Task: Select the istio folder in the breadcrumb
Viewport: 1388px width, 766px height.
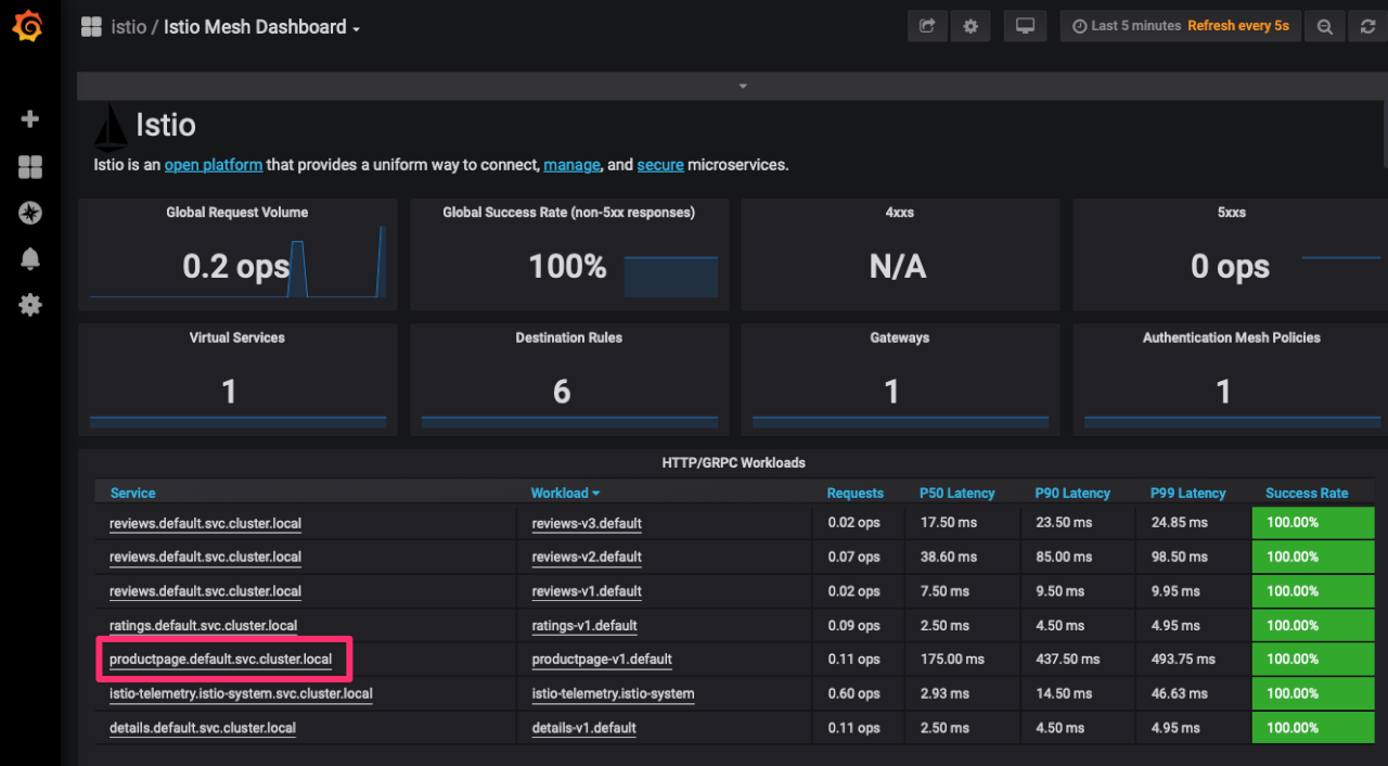Action: (x=127, y=27)
